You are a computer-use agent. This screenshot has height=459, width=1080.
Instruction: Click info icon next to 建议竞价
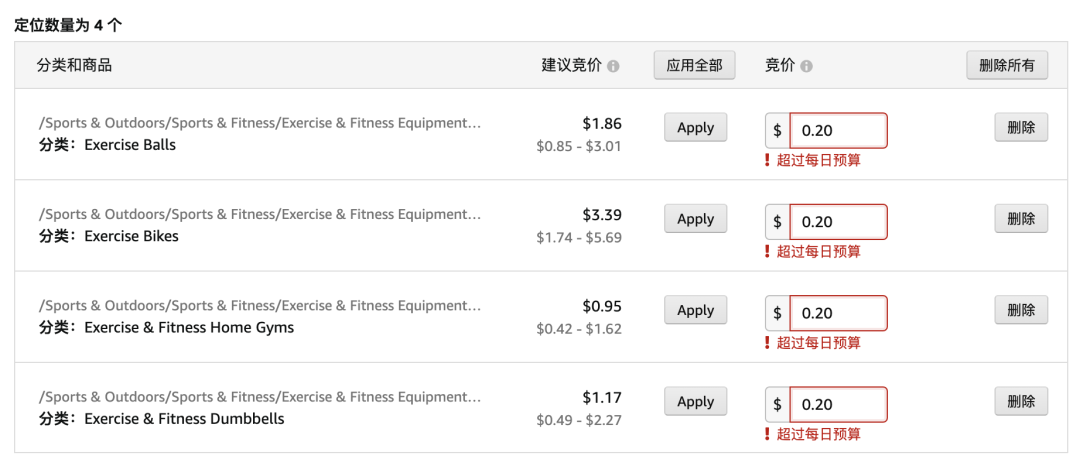coord(613,66)
